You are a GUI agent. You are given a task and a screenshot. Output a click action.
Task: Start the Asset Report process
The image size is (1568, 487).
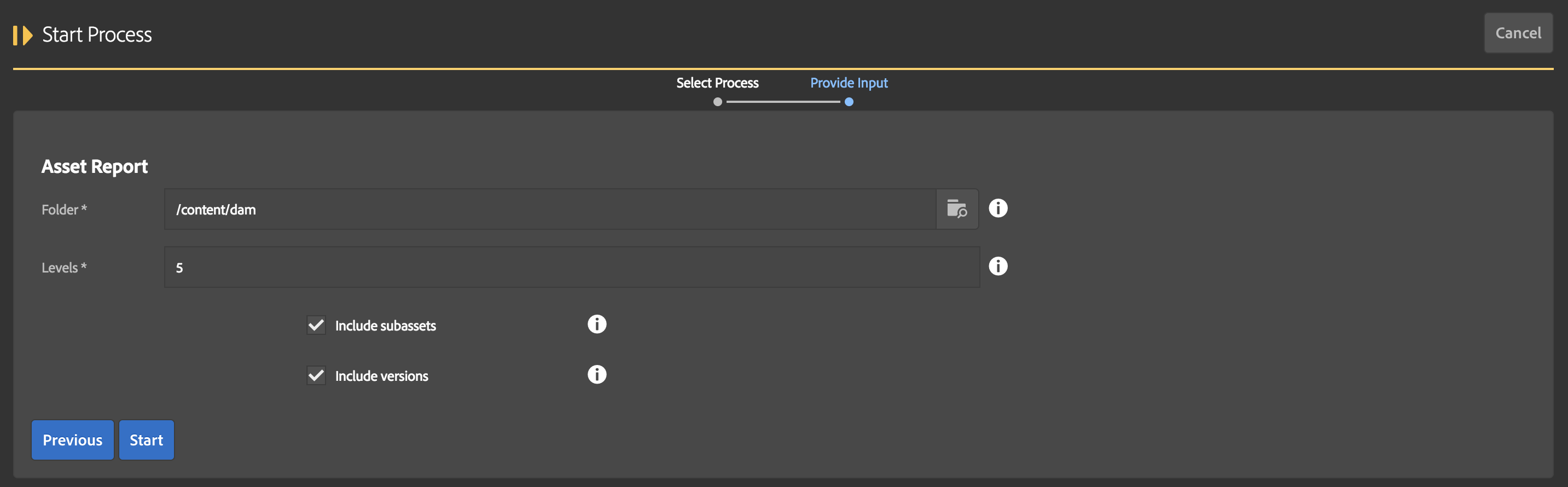[146, 439]
